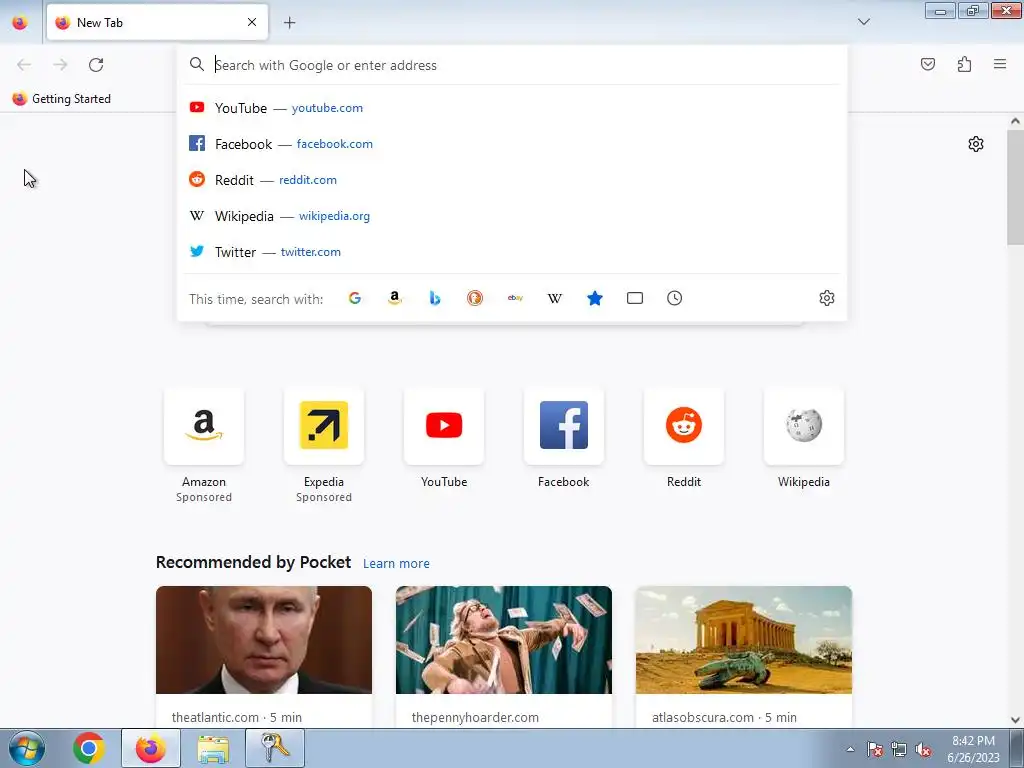
Task: Search this time with DuckDuckGo icon
Action: coord(475,298)
